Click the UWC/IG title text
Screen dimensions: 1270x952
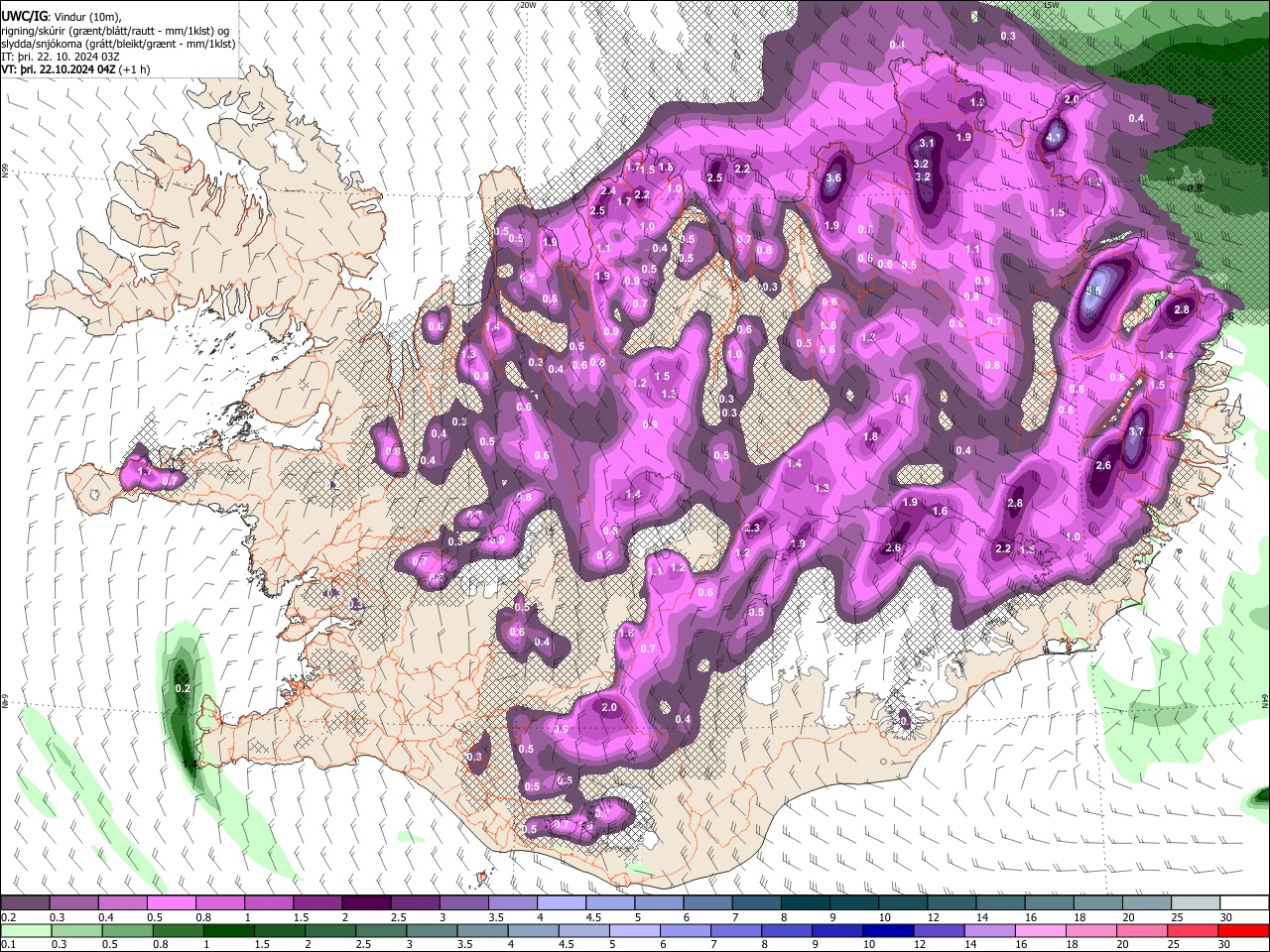pos(23,16)
